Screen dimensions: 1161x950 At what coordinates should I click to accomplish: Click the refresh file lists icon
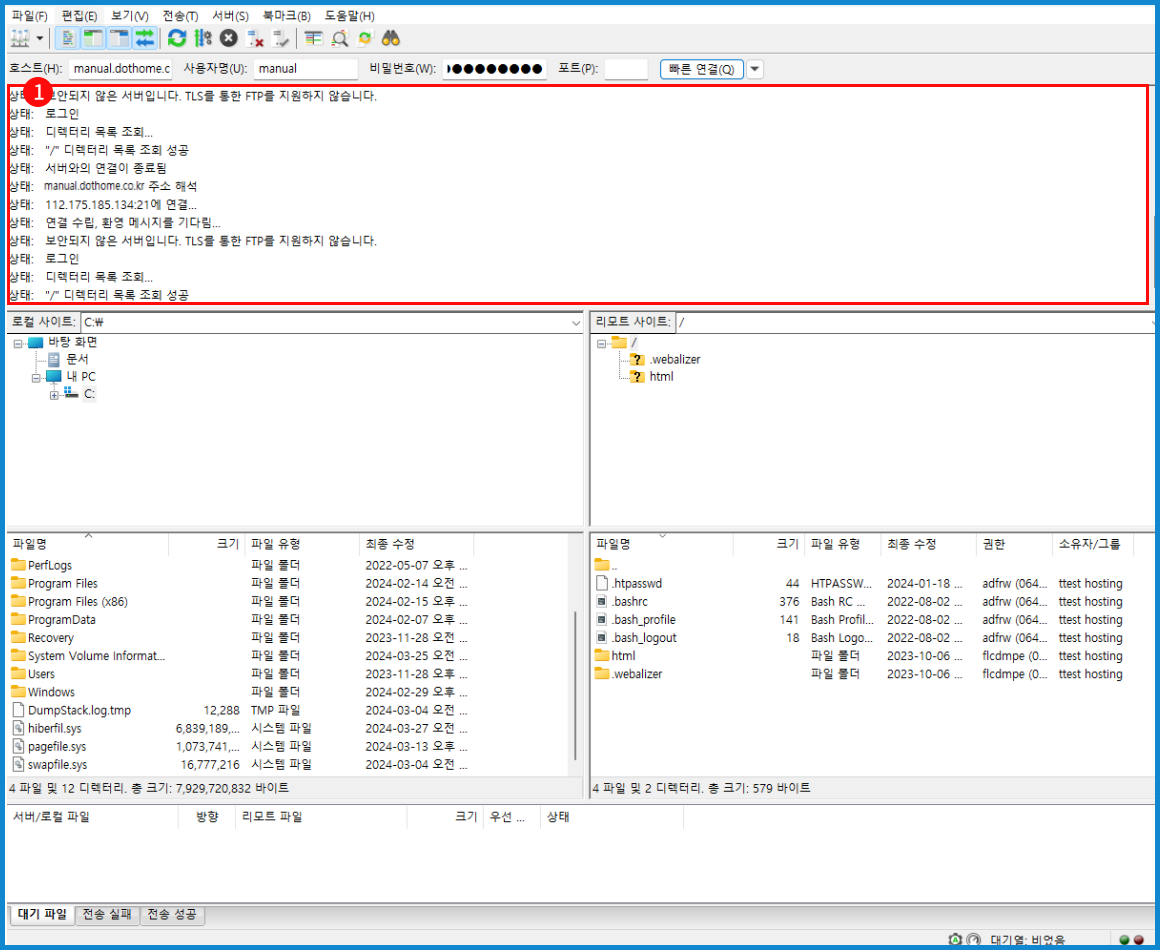177,38
